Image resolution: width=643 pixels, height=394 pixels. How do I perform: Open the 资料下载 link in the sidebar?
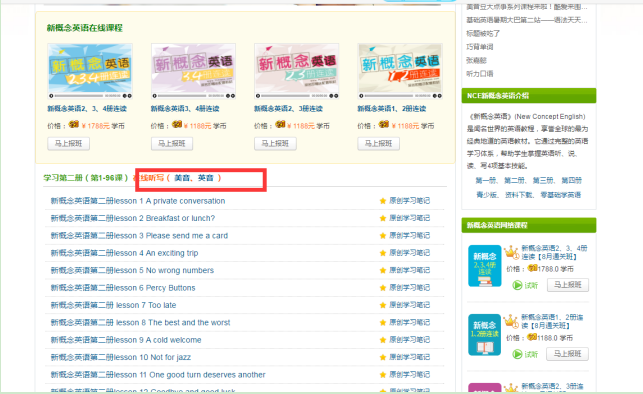(518, 195)
